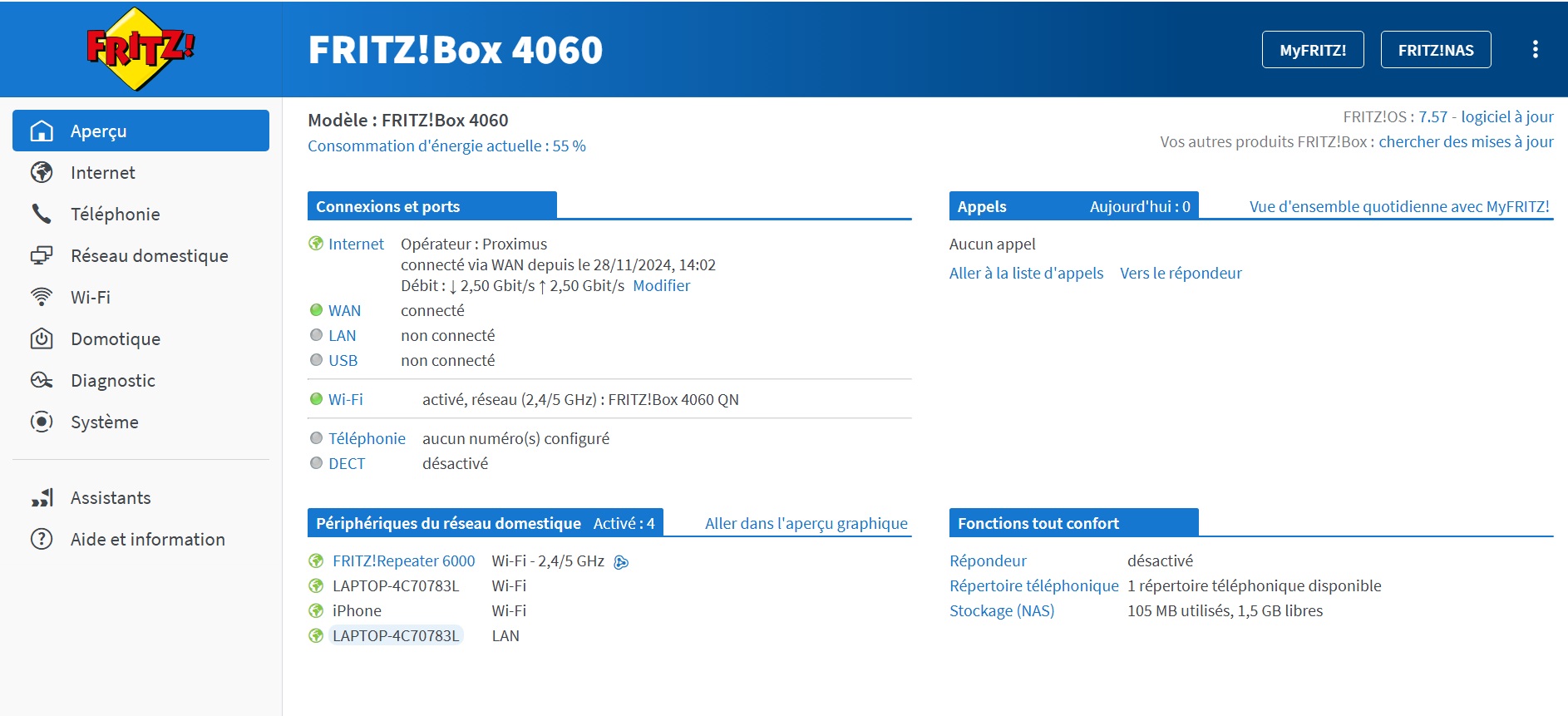Click the green WAN status indicator

[x=316, y=310]
